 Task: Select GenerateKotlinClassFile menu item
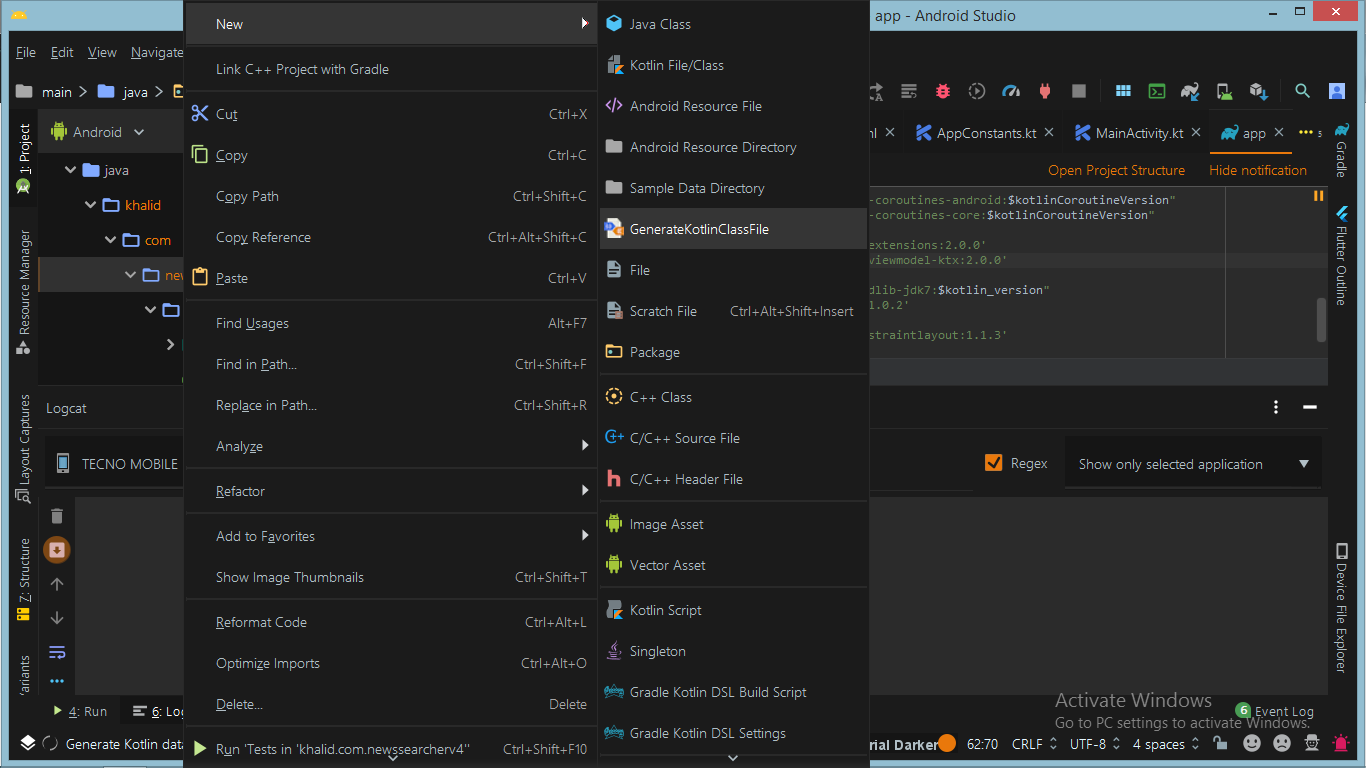click(x=733, y=229)
